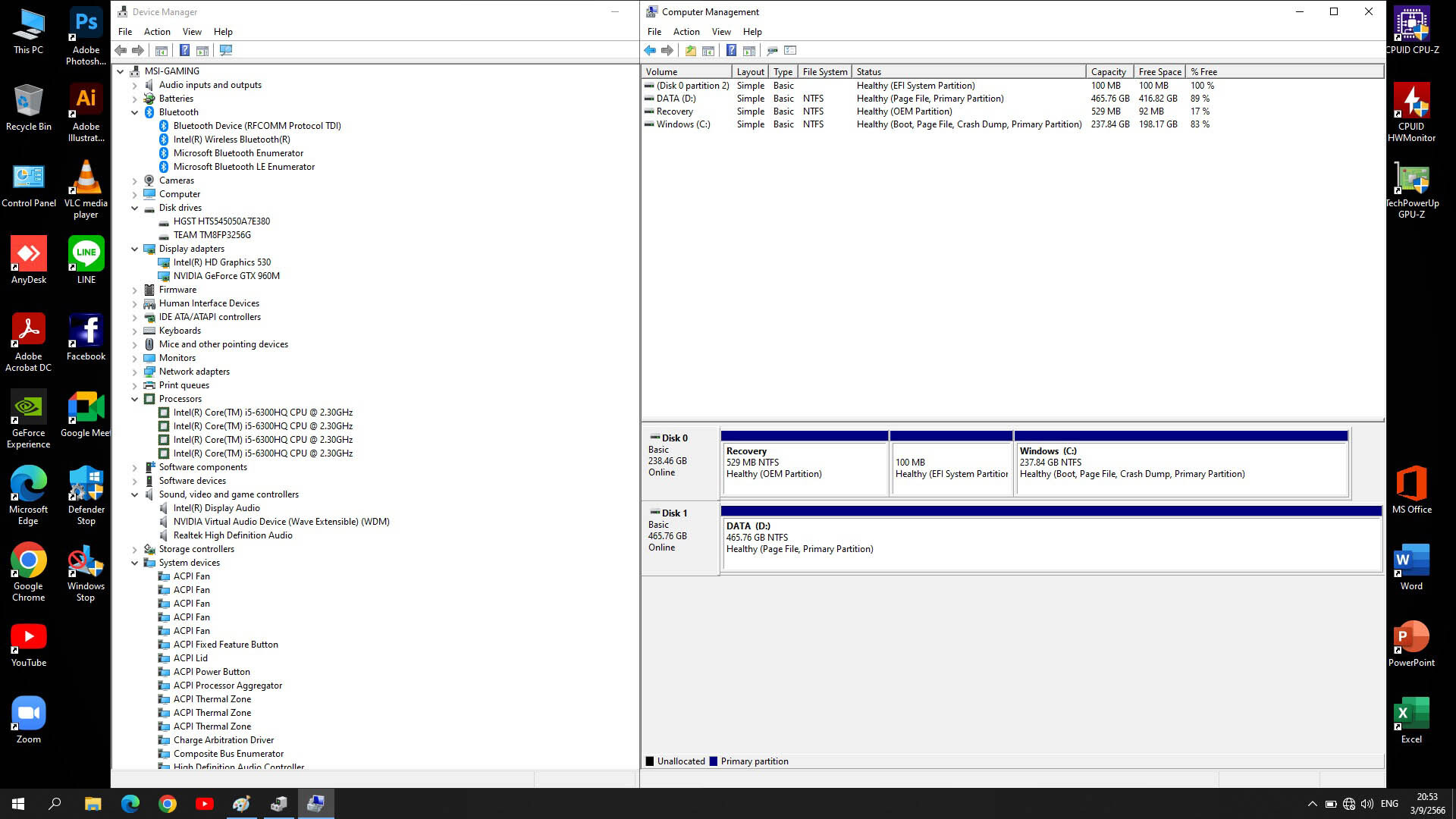Click Help icon in Device Manager toolbar
Viewport: 1456px width, 819px height.
[x=184, y=51]
